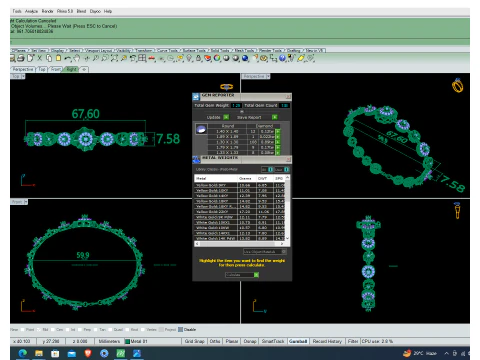
Task: Click the Undo arrow icon
Action: tap(68, 58)
